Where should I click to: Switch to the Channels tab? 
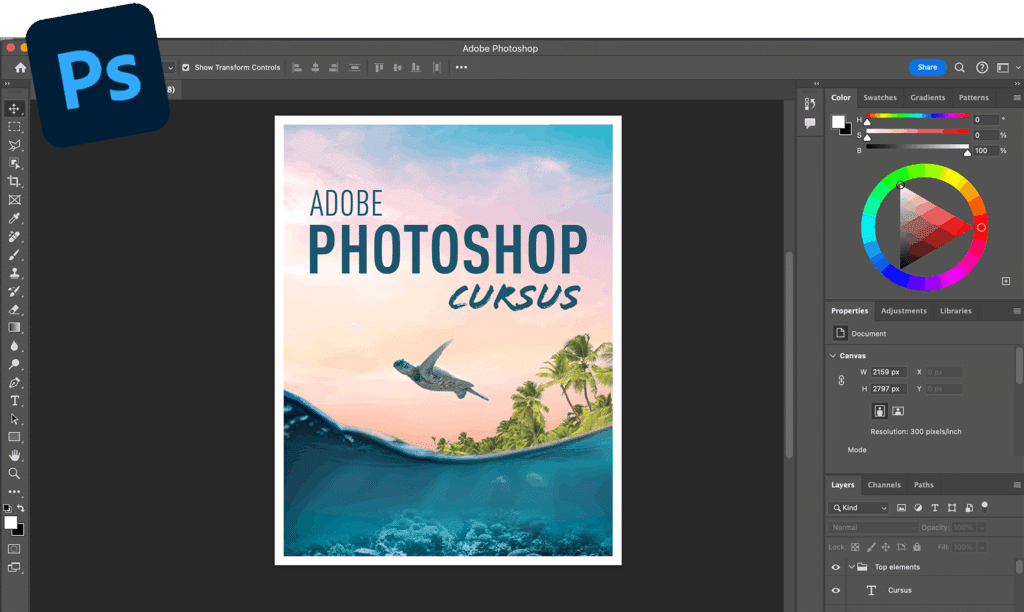tap(884, 485)
